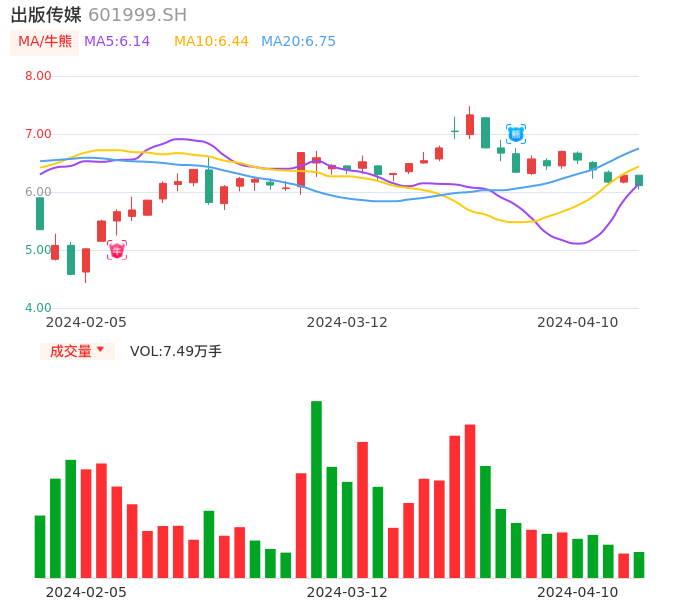Image resolution: width=686 pixels, height=606 pixels.
Task: Open the 成交量 indicator dropdown
Action: pos(77,351)
